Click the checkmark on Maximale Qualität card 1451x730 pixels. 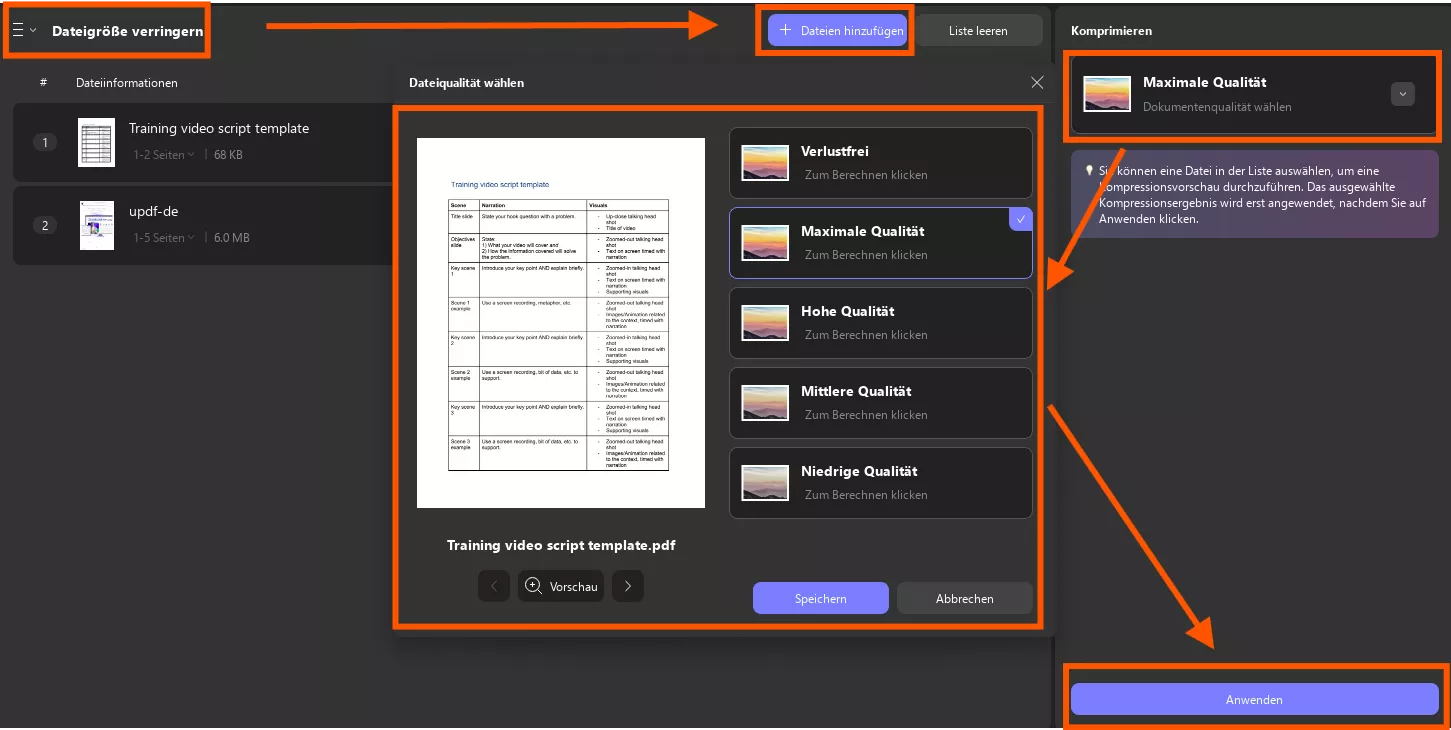[1022, 219]
